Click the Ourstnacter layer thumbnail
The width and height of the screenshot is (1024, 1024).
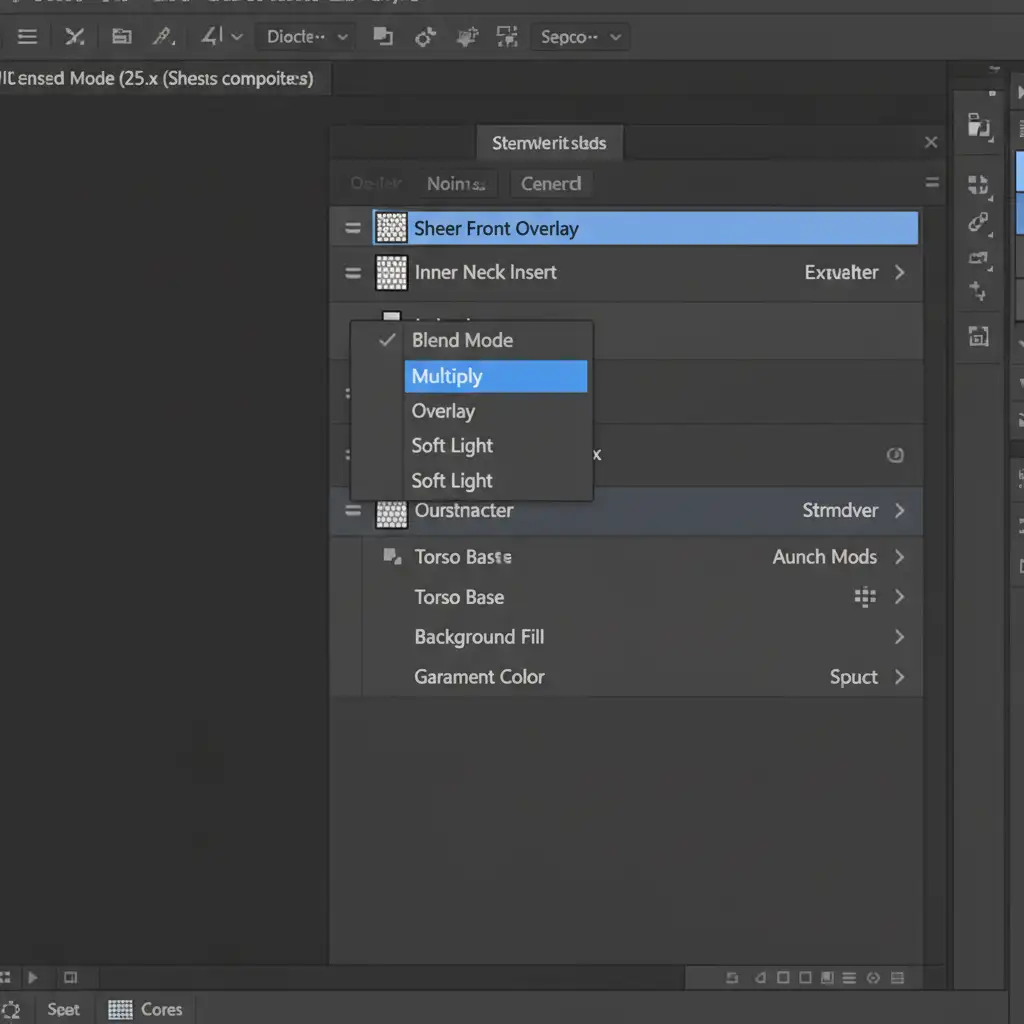[x=391, y=511]
